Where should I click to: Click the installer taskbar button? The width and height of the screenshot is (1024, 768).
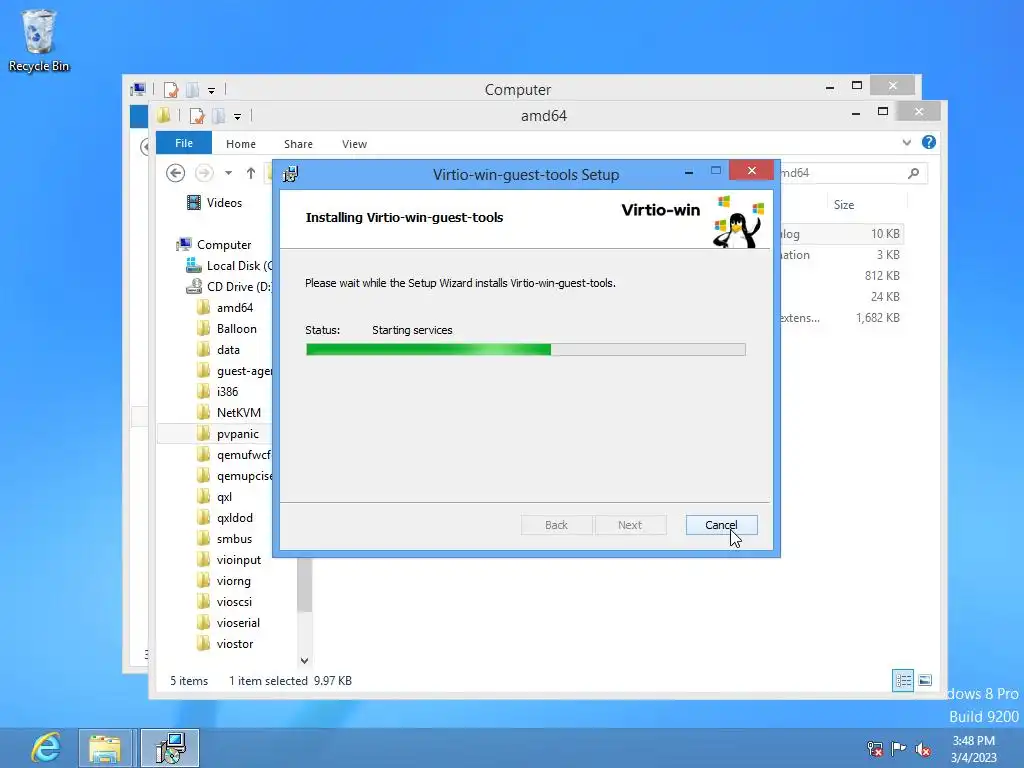[170, 748]
